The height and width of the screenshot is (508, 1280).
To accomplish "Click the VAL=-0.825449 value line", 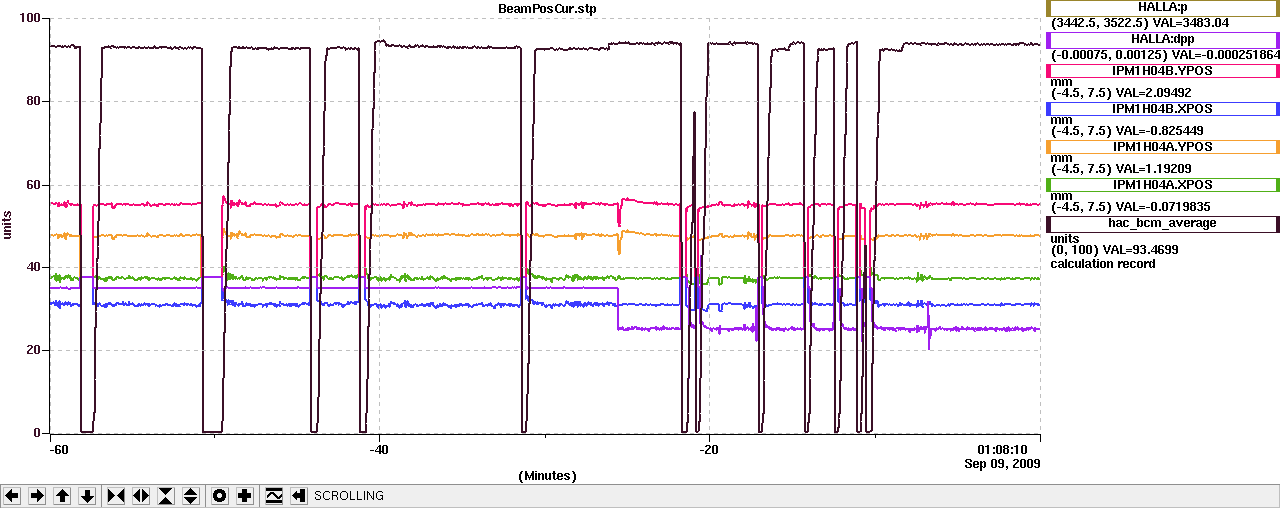I will tap(1126, 131).
